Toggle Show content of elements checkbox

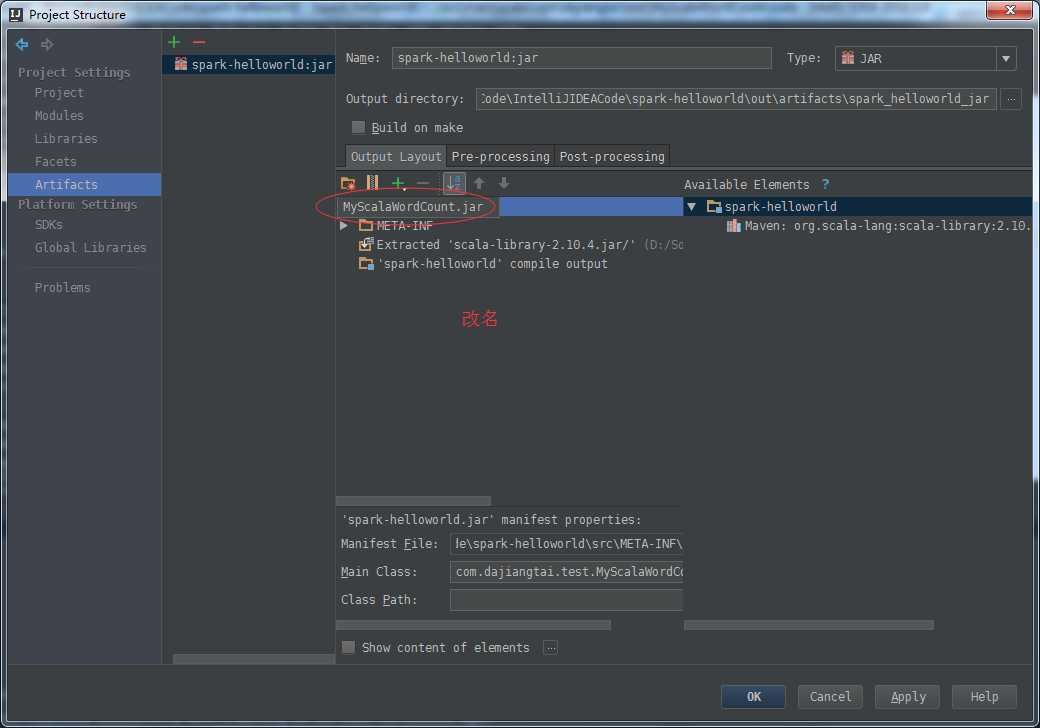(348, 647)
